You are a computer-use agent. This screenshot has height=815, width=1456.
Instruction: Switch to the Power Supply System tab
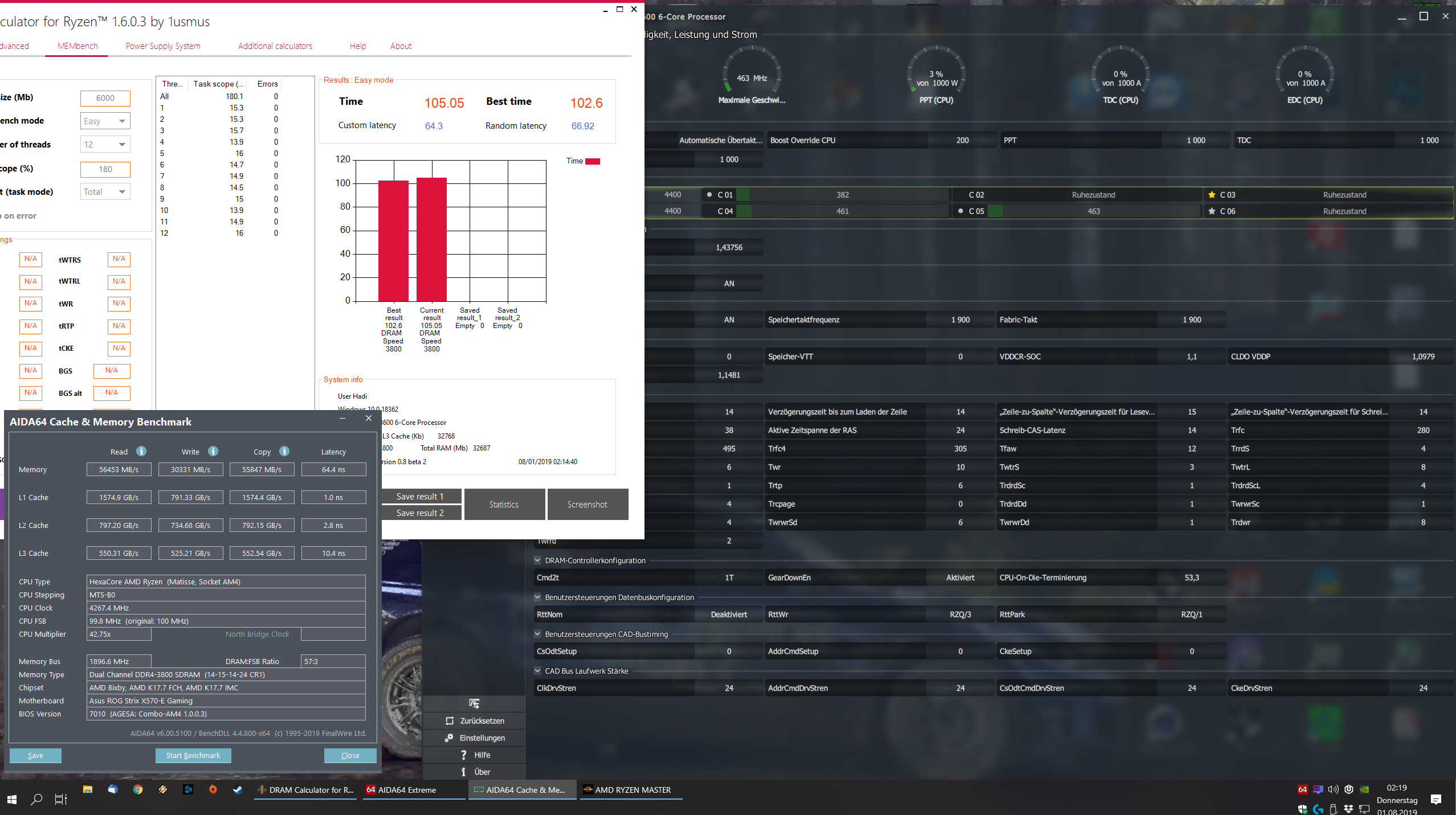tap(163, 46)
